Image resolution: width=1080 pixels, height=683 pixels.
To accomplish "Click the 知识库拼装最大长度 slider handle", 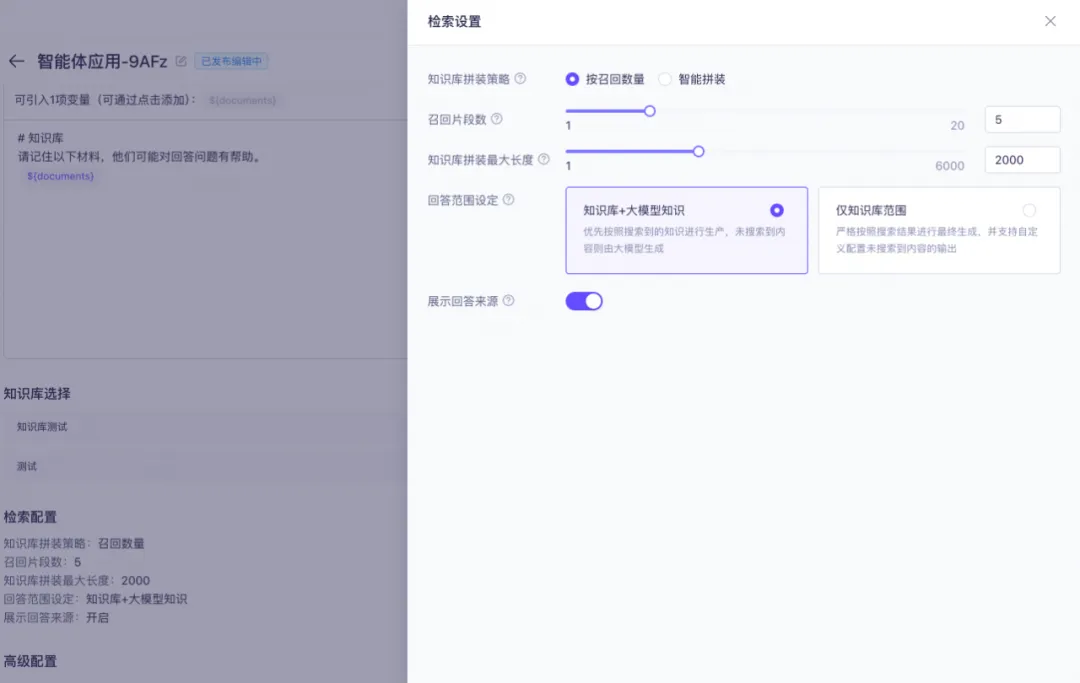I will [x=698, y=151].
